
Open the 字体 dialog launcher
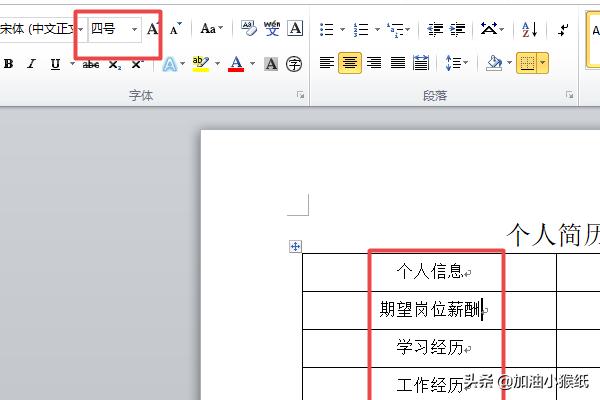[x=299, y=96]
